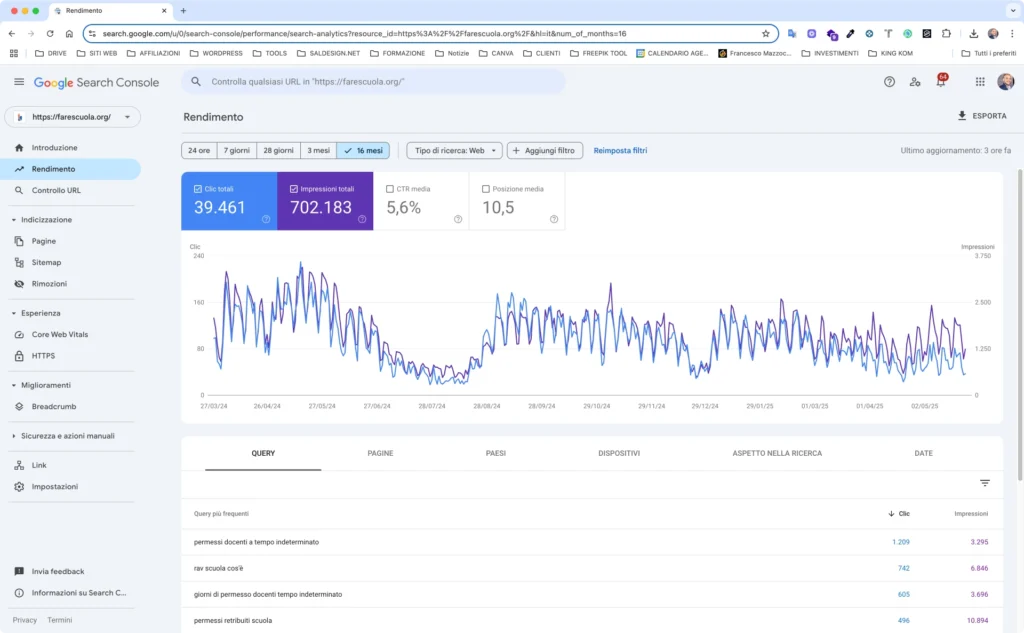Click the vertical page scrollbar
This screenshot has height=633, width=1024.
(1020, 325)
